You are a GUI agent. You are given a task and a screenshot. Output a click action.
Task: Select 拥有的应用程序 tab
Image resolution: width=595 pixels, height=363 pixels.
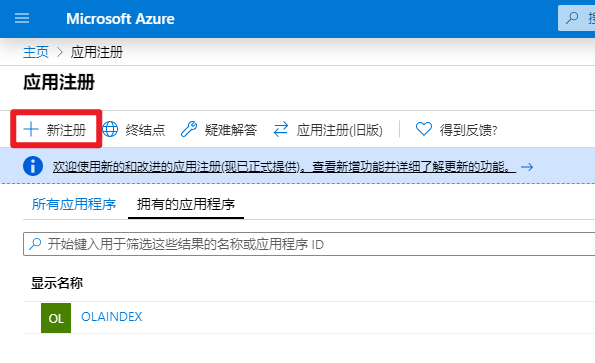pyautogui.click(x=186, y=204)
